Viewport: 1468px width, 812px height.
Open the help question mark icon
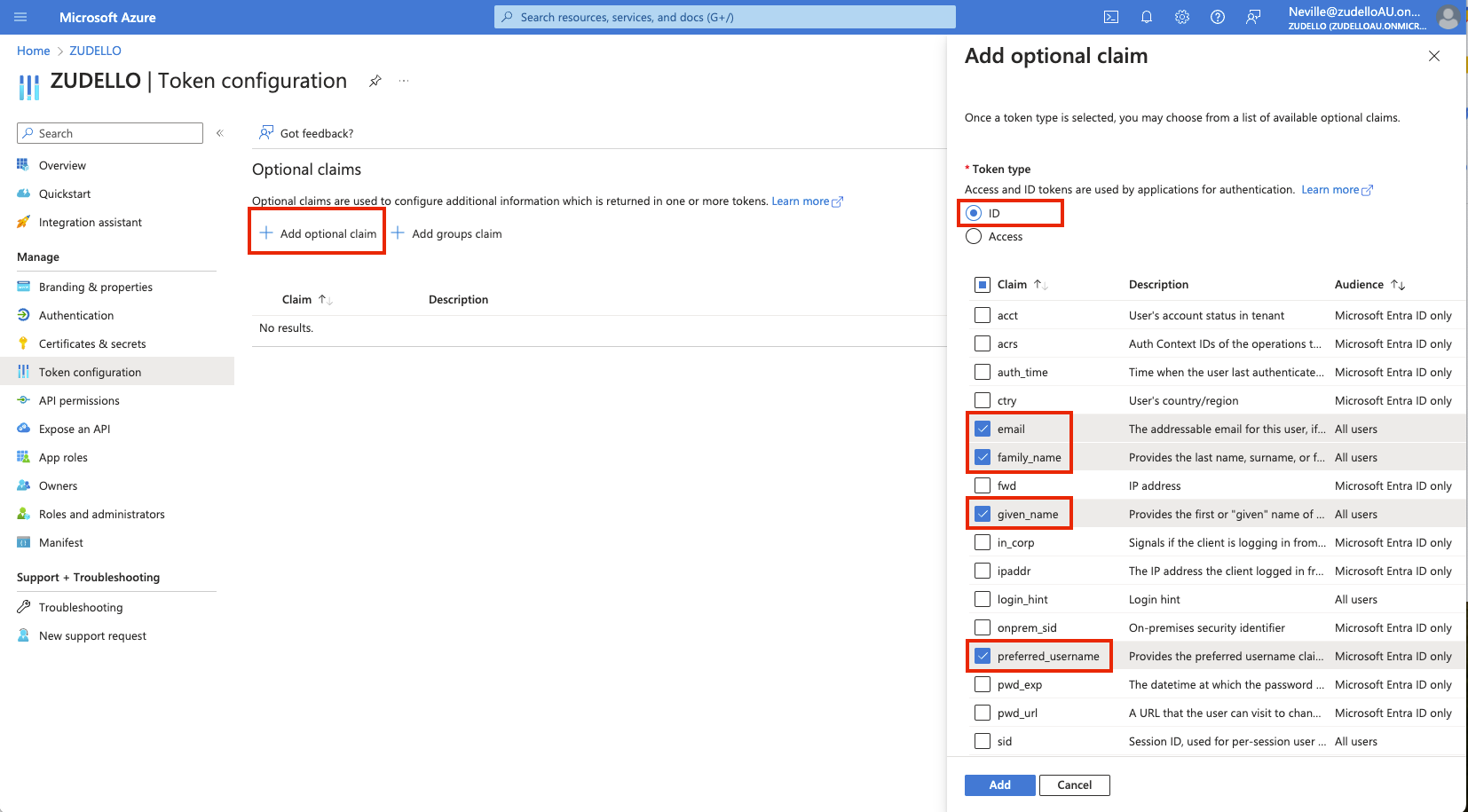coord(1218,17)
